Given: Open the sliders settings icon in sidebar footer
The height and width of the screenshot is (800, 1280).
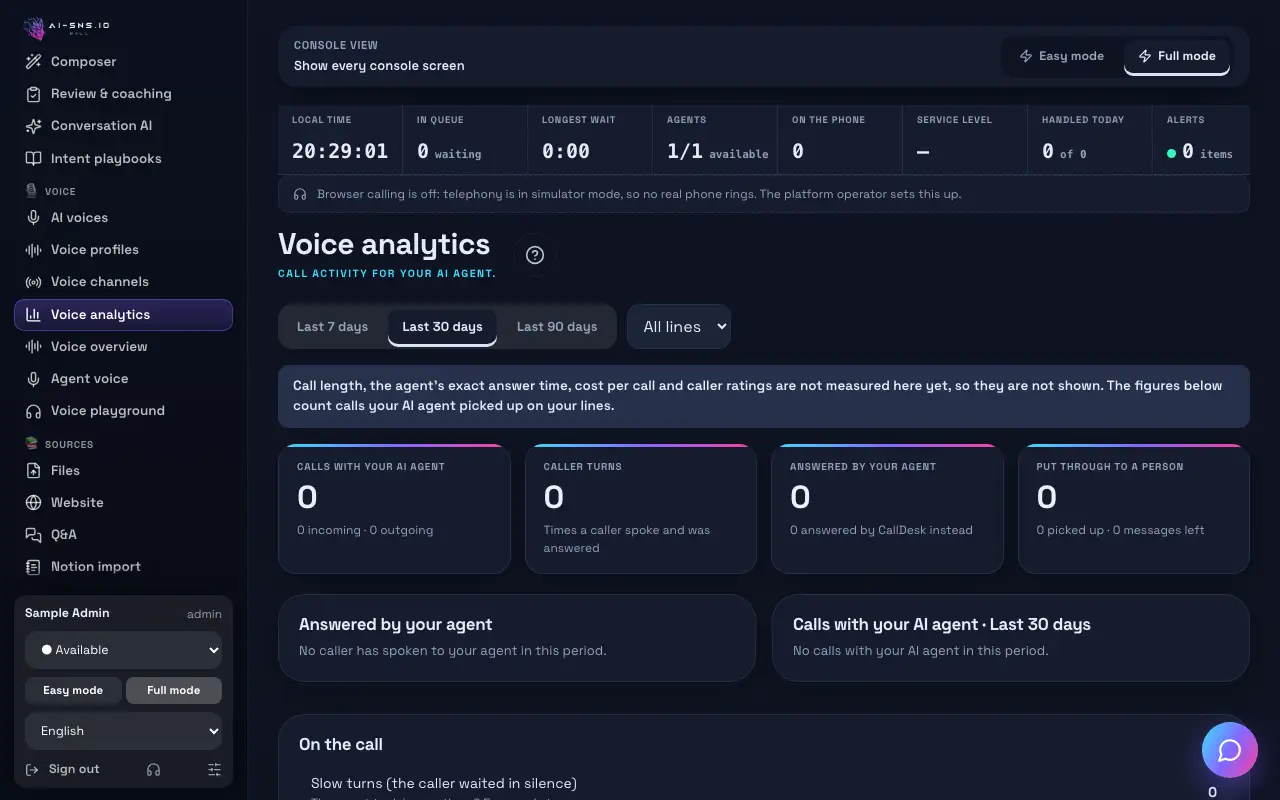Looking at the screenshot, I should tap(214, 769).
